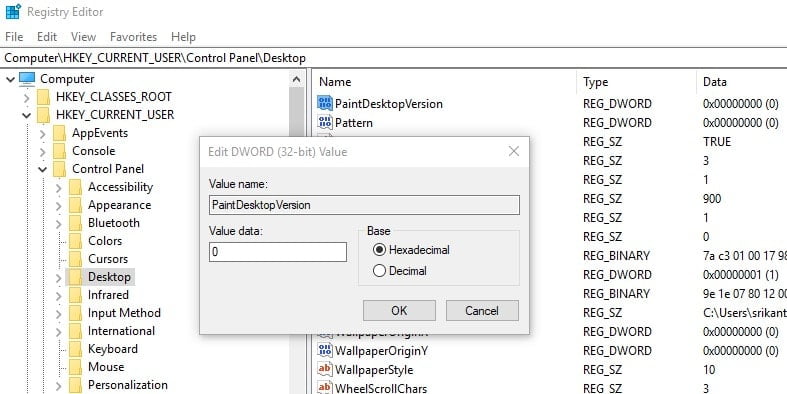
Task: Select the WallpaperStyle value name
Action: pyautogui.click(x=374, y=370)
